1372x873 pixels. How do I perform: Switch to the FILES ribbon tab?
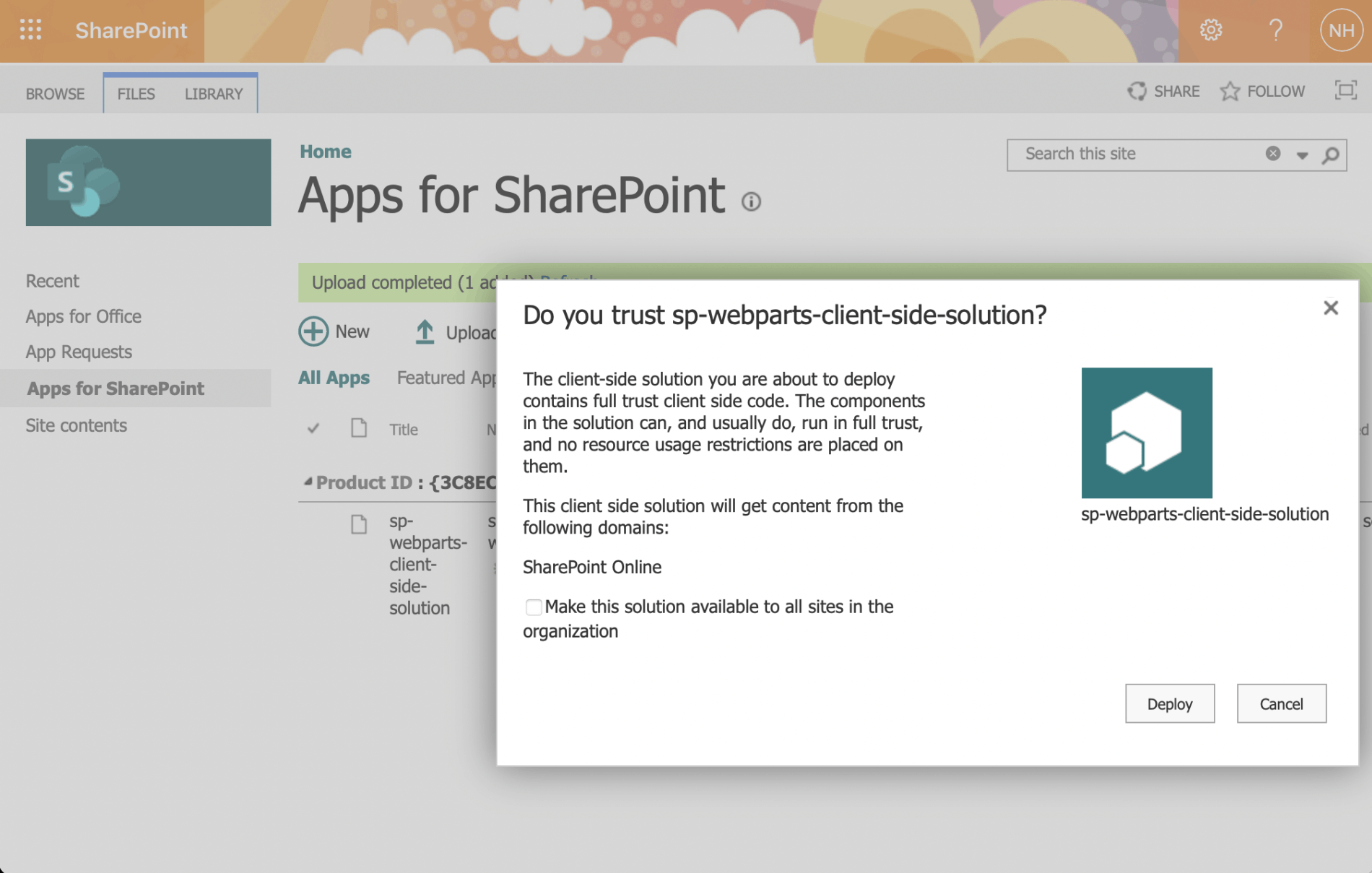[x=136, y=94]
